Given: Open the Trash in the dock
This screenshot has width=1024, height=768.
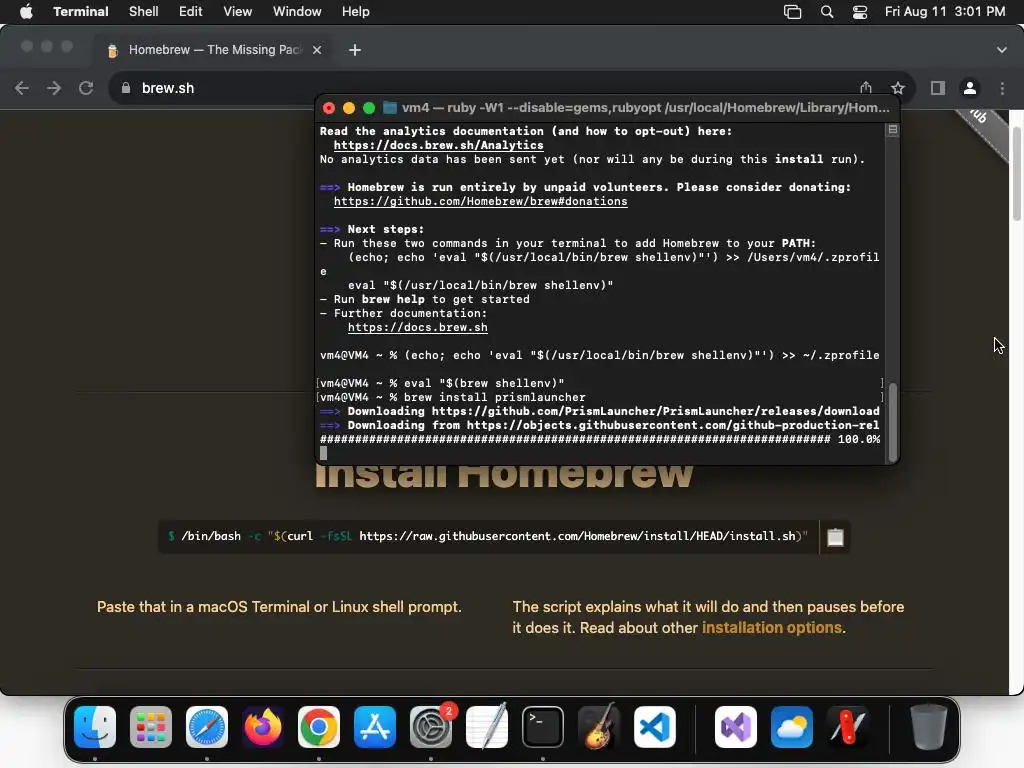Looking at the screenshot, I should (x=929, y=727).
